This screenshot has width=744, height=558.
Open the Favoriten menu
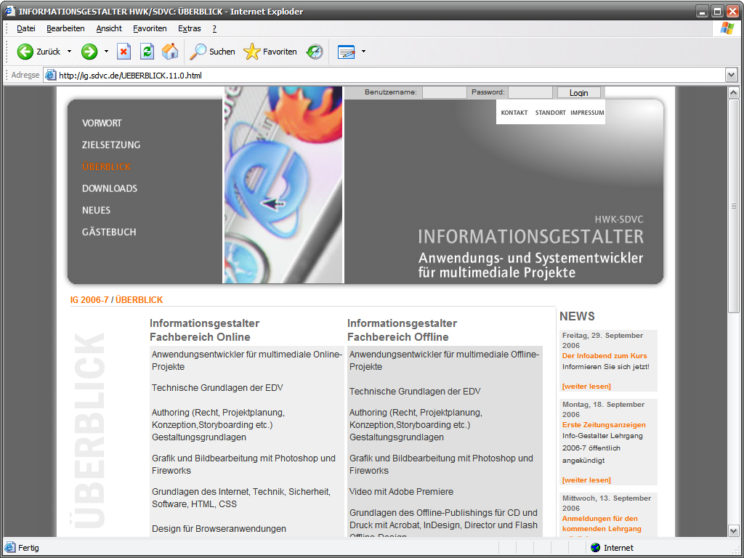tap(150, 28)
